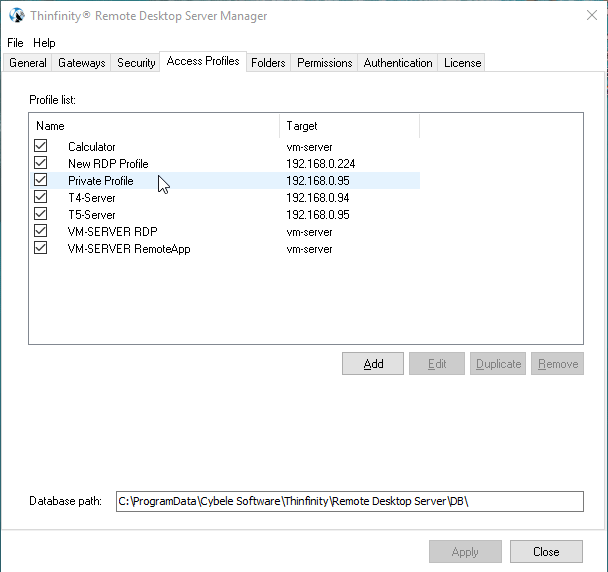
Task: Open the Help menu
Action: [x=44, y=43]
